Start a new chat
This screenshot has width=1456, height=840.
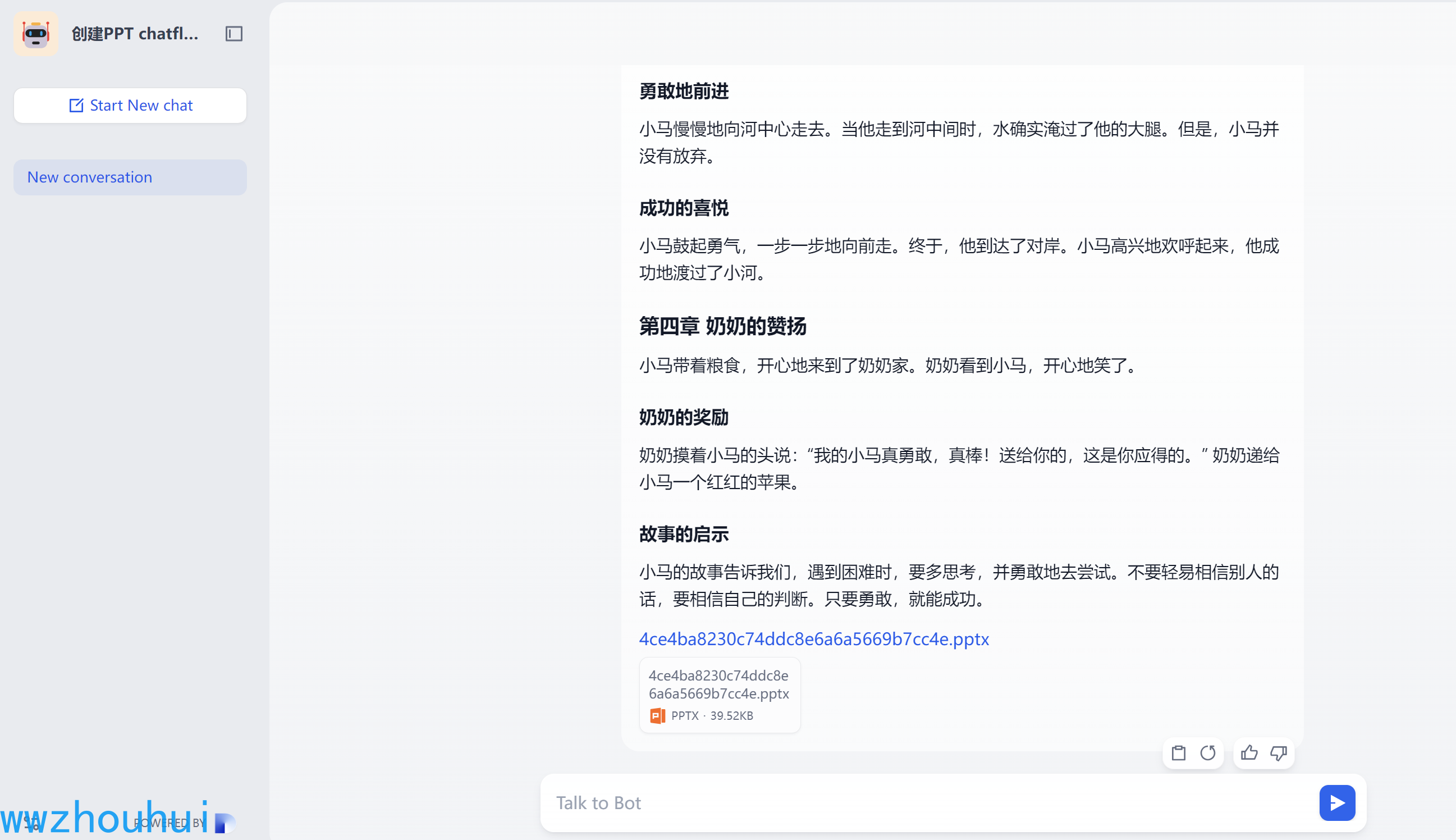[130, 106]
